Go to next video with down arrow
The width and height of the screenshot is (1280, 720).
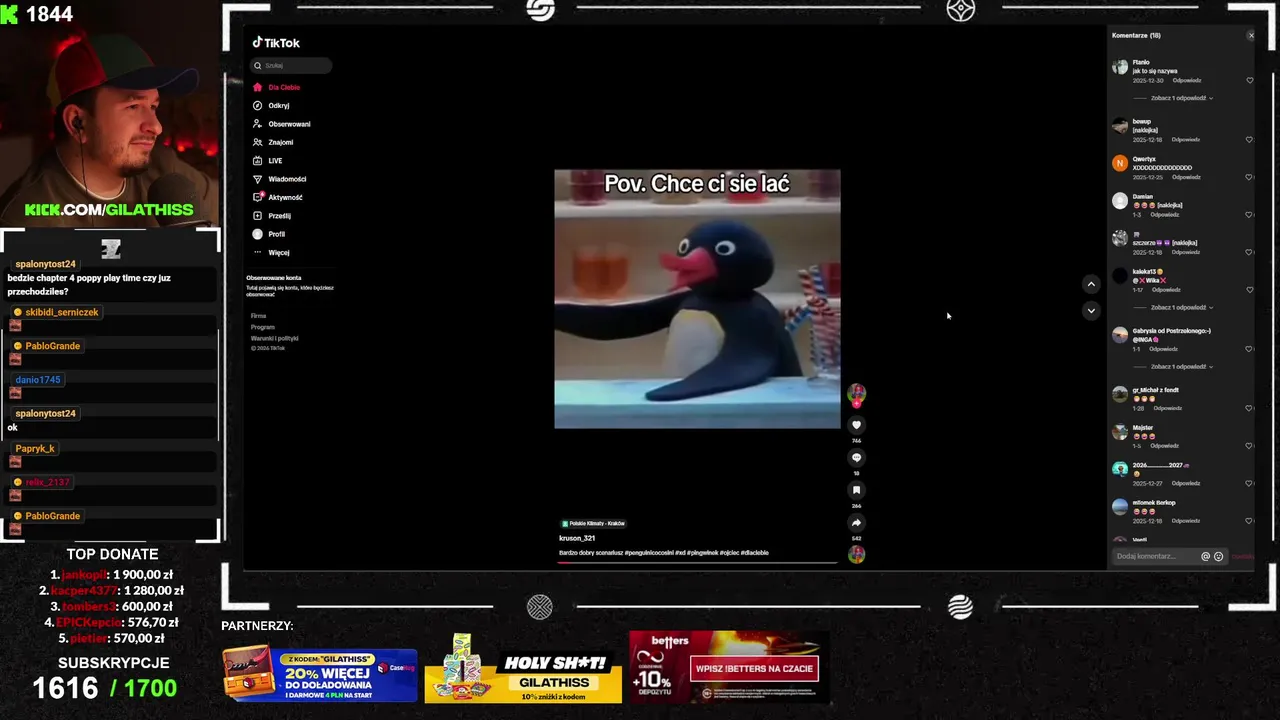coord(1091,310)
